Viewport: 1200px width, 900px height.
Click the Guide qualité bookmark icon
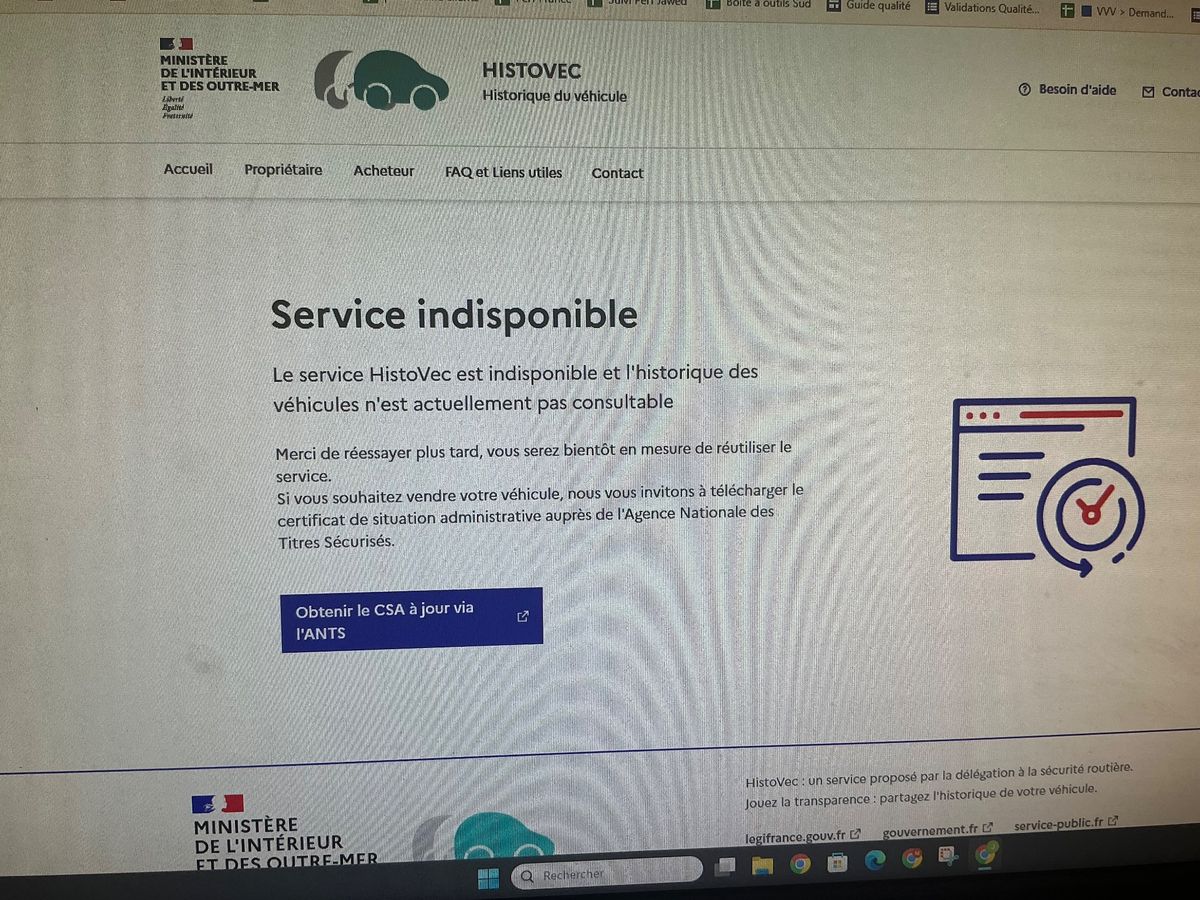(833, 5)
